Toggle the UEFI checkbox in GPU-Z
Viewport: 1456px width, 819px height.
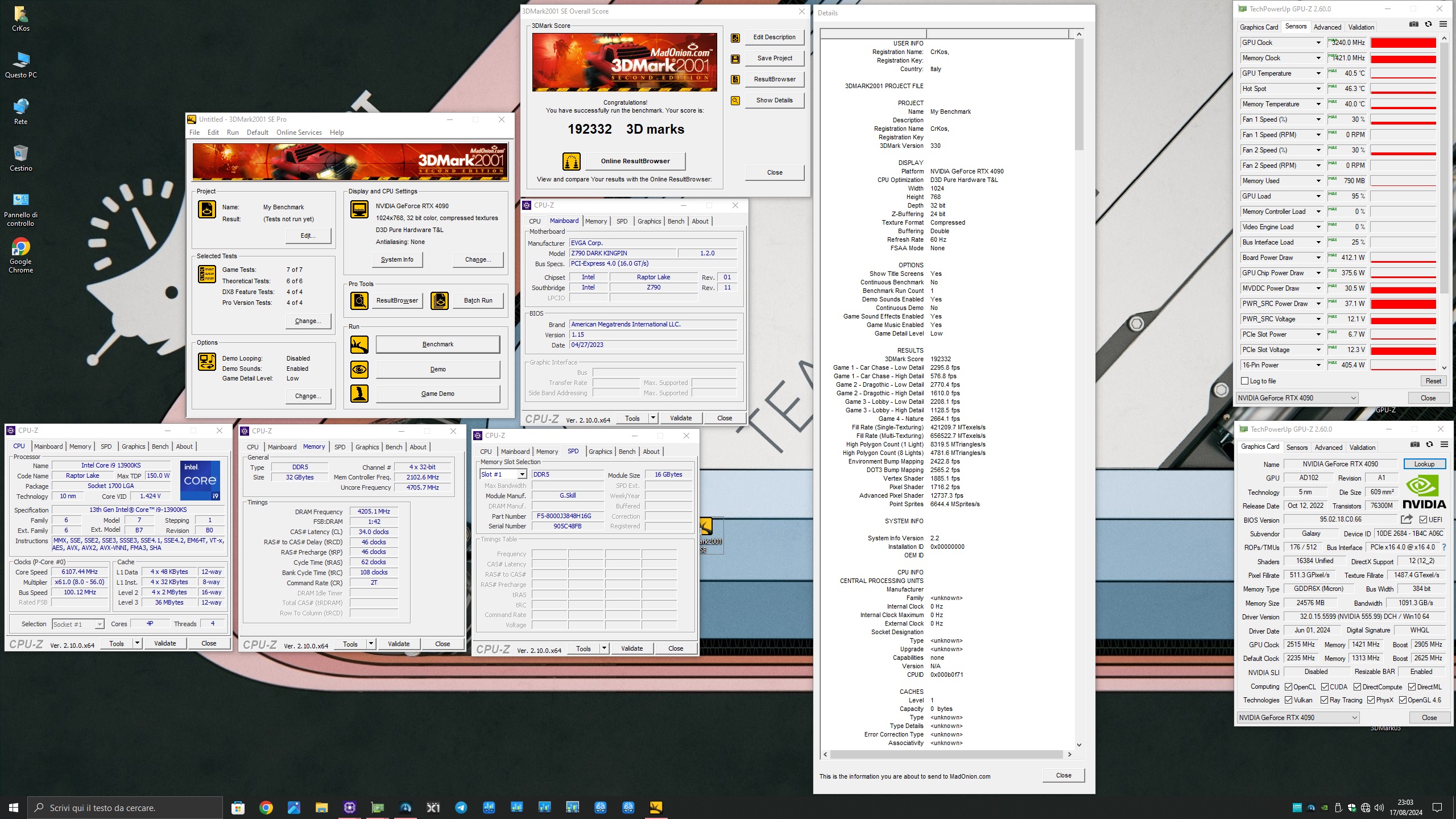click(1423, 520)
